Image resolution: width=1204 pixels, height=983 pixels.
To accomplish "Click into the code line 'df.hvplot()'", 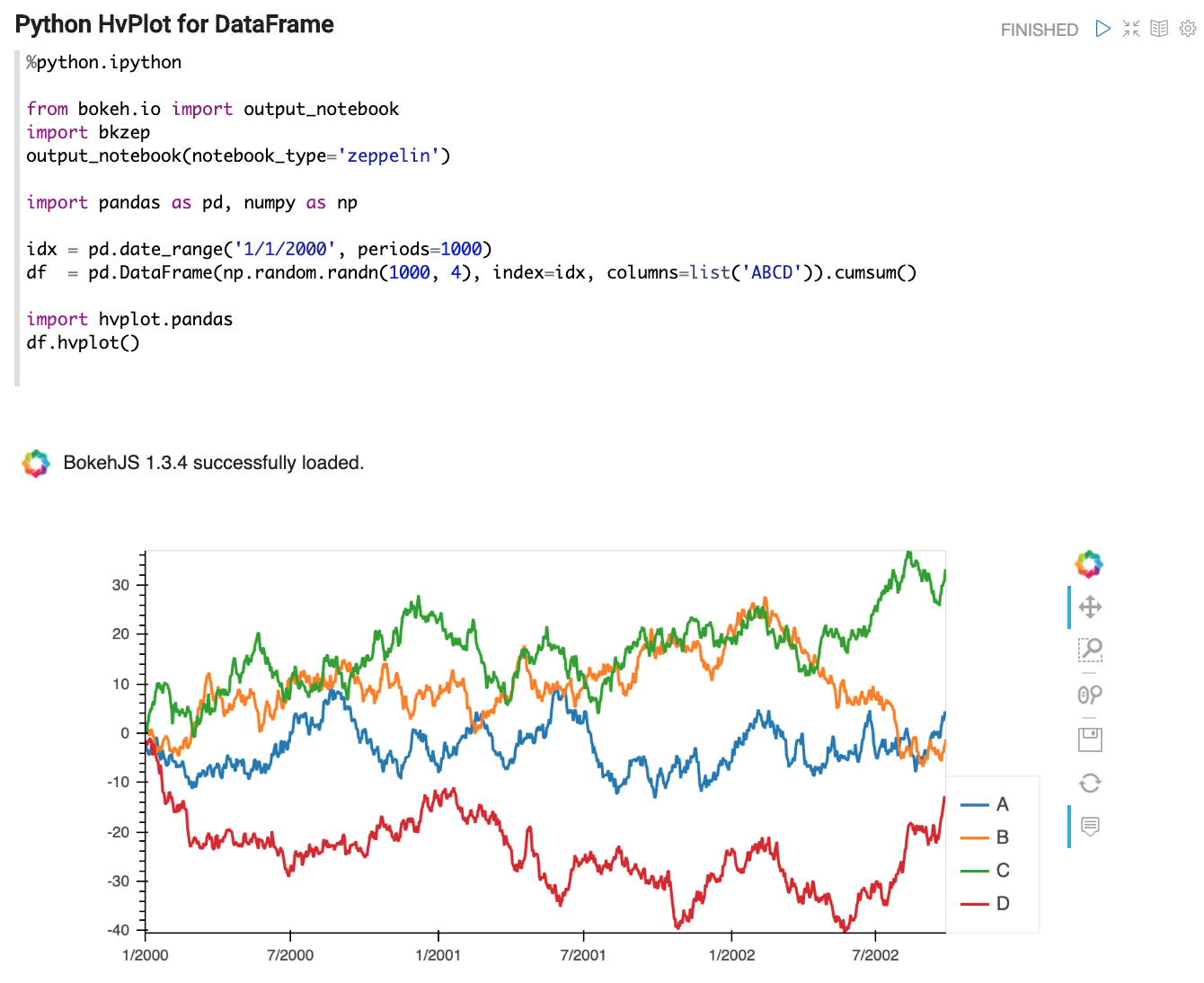I will pyautogui.click(x=83, y=342).
